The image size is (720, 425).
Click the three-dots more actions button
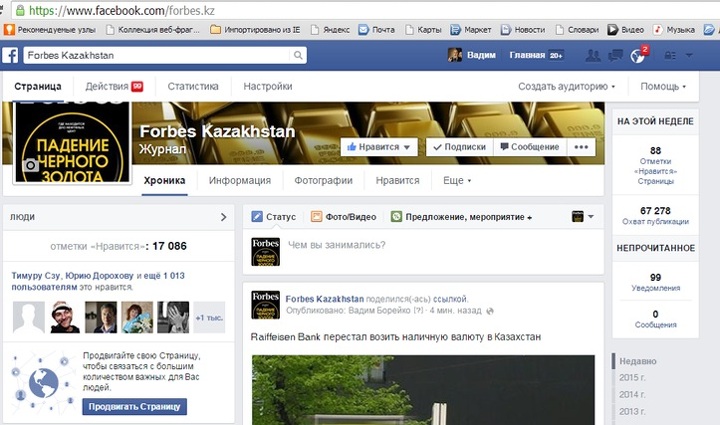(581, 146)
